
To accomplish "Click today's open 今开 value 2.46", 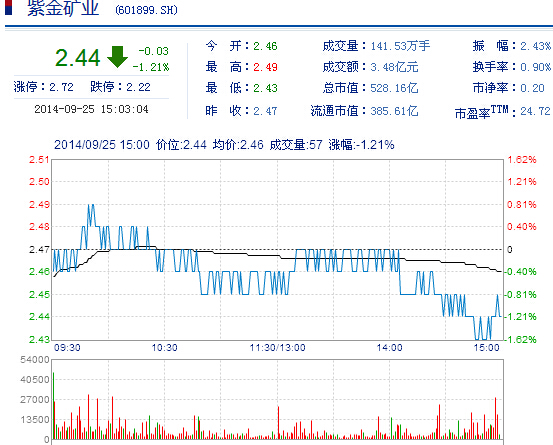I will (265, 46).
